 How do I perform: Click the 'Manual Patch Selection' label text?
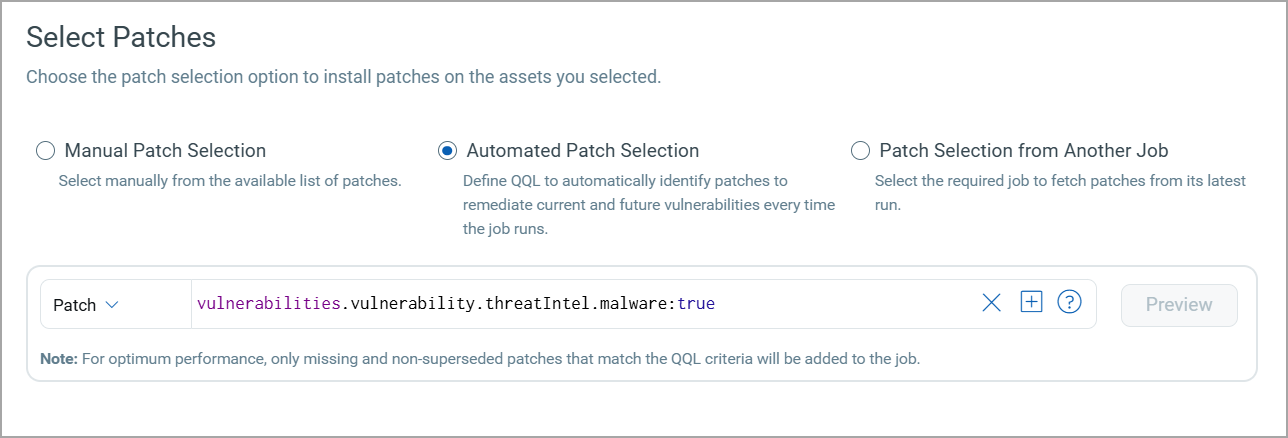tap(165, 151)
